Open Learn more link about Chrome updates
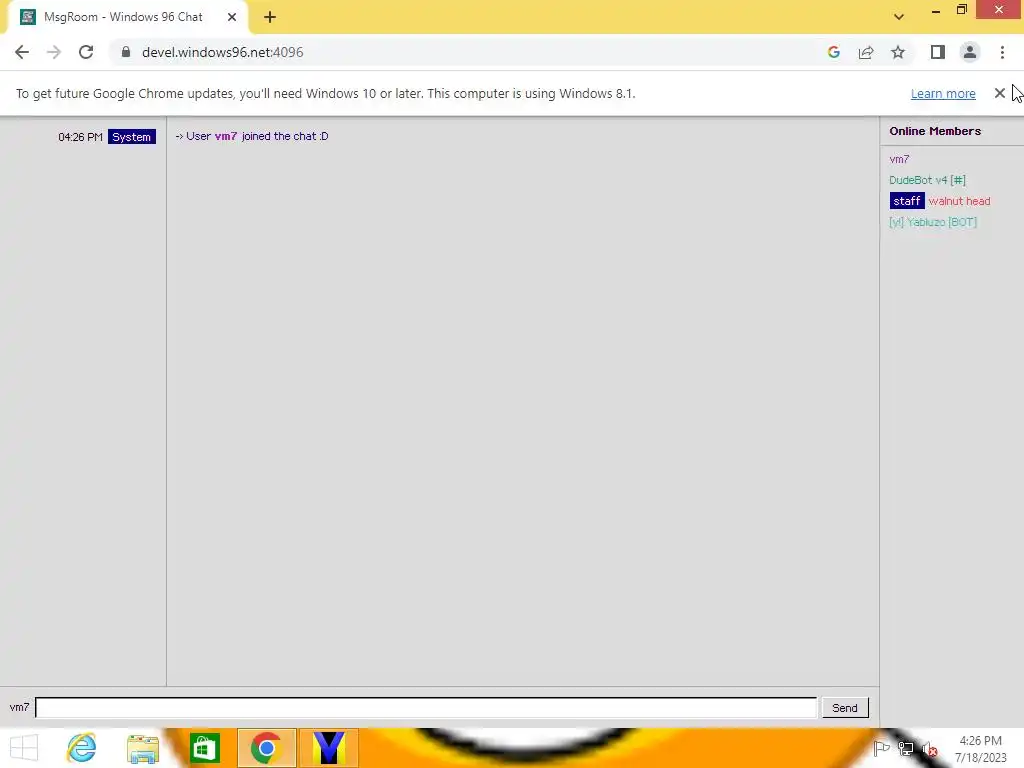Image resolution: width=1024 pixels, height=768 pixels. pos(943,93)
